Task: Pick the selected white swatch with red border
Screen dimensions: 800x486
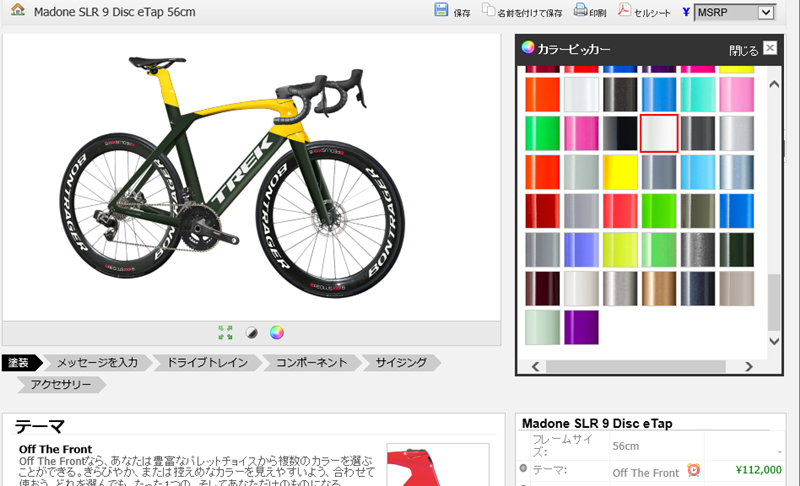Action: [659, 134]
